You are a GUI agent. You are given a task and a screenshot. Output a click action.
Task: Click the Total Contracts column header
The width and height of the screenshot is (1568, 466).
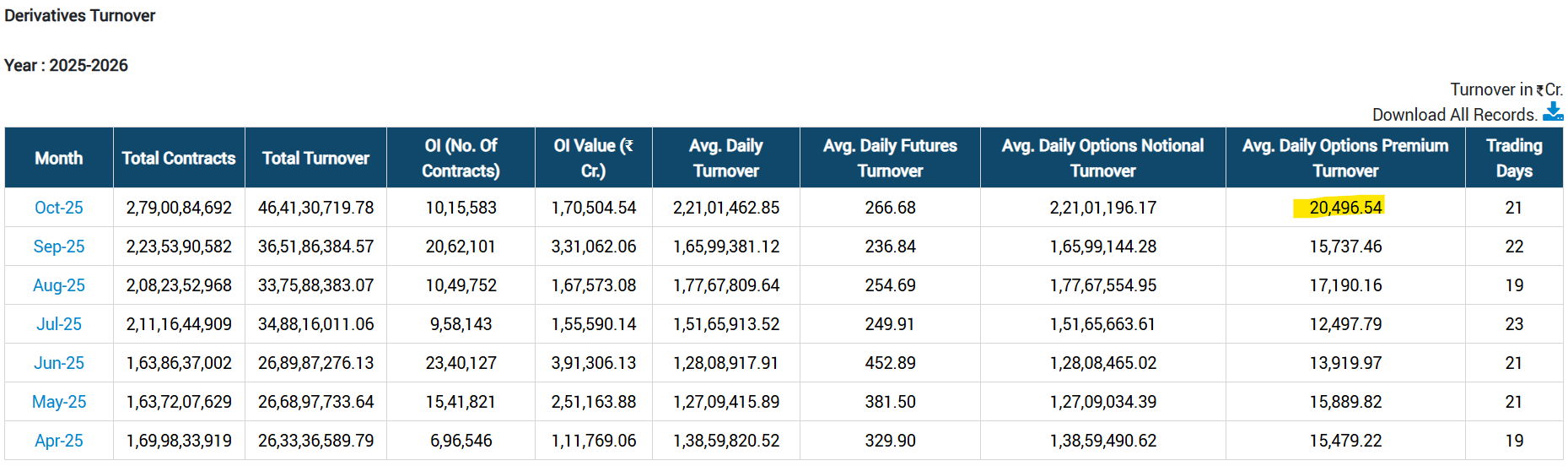point(178,158)
